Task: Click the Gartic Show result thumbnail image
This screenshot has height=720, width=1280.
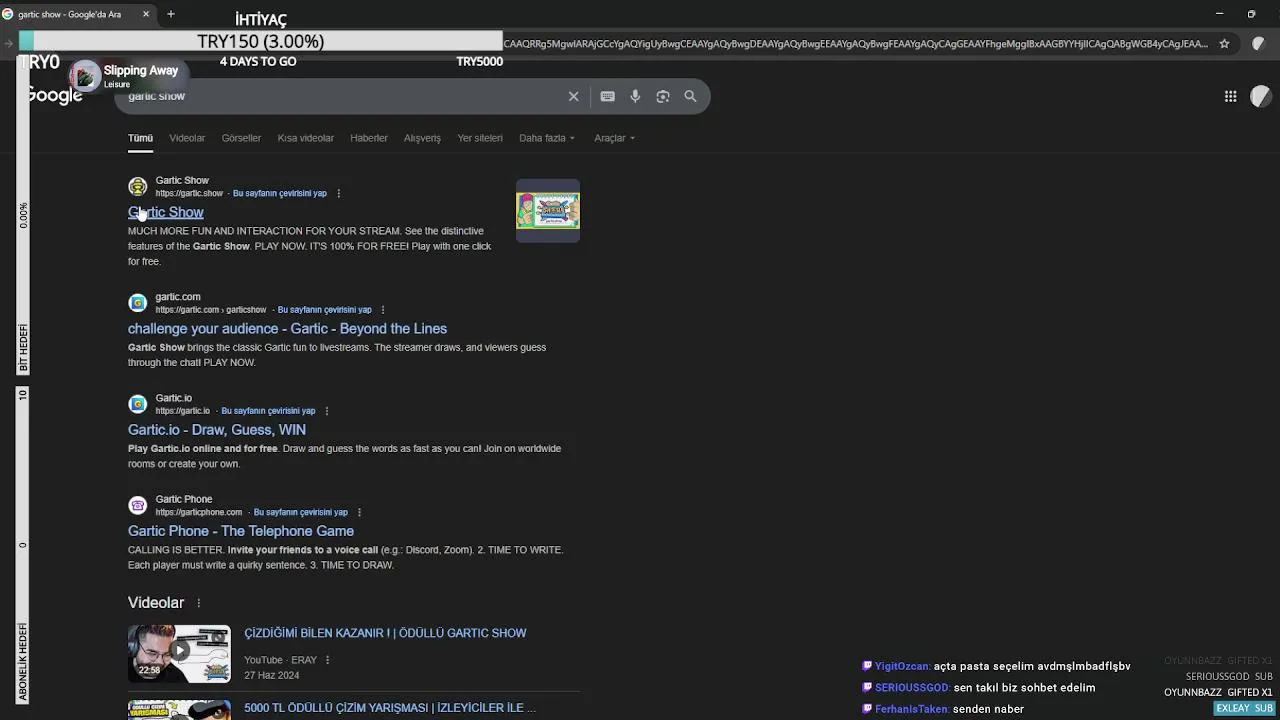Action: (548, 211)
